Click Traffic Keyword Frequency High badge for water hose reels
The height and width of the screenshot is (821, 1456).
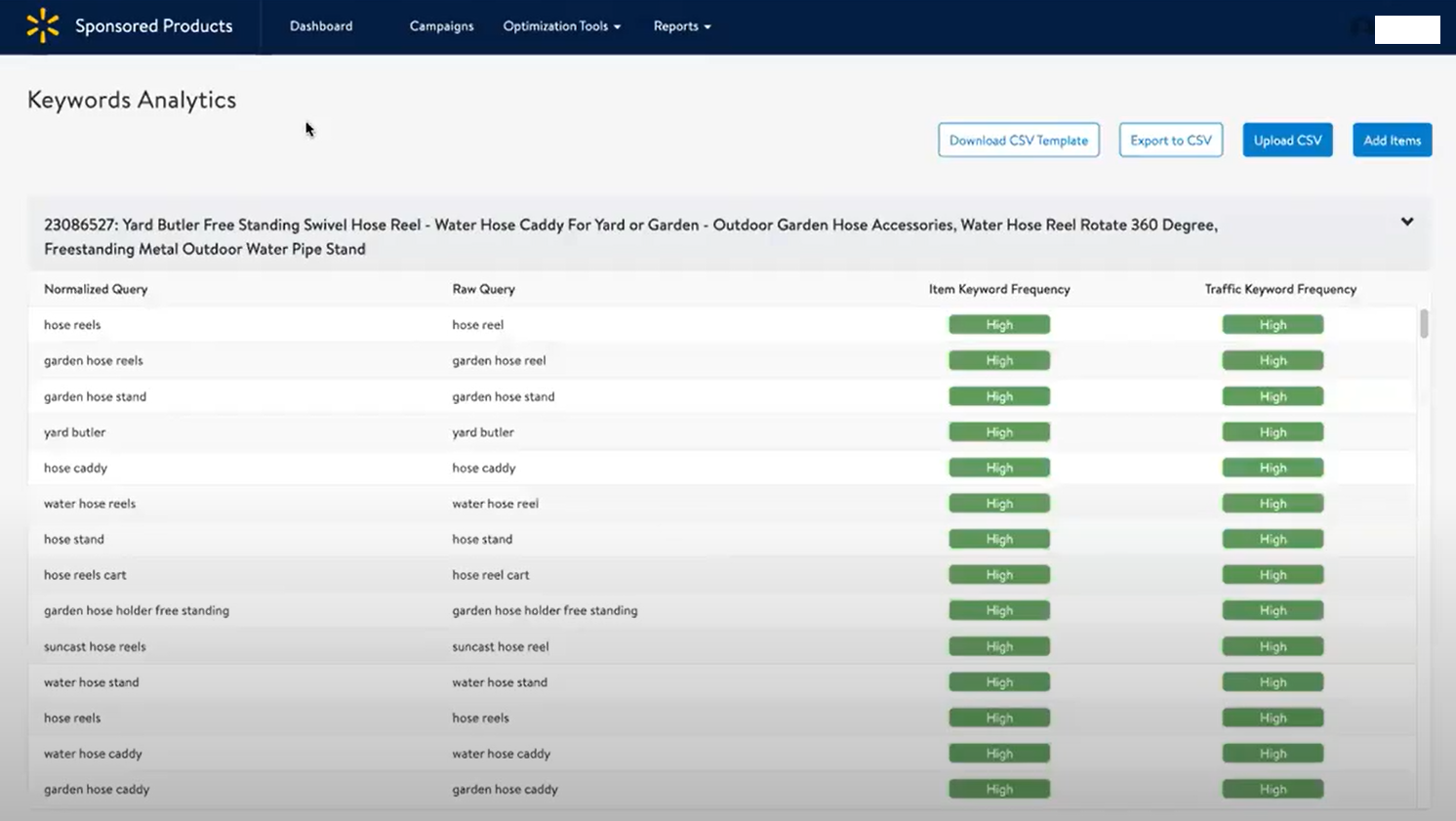[x=1273, y=504]
